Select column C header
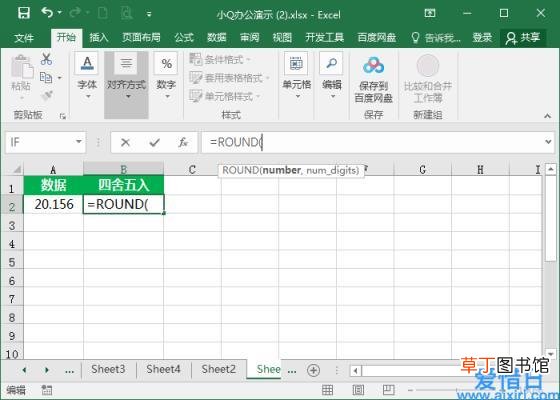Viewport: 560px width, 400px height. [192, 169]
